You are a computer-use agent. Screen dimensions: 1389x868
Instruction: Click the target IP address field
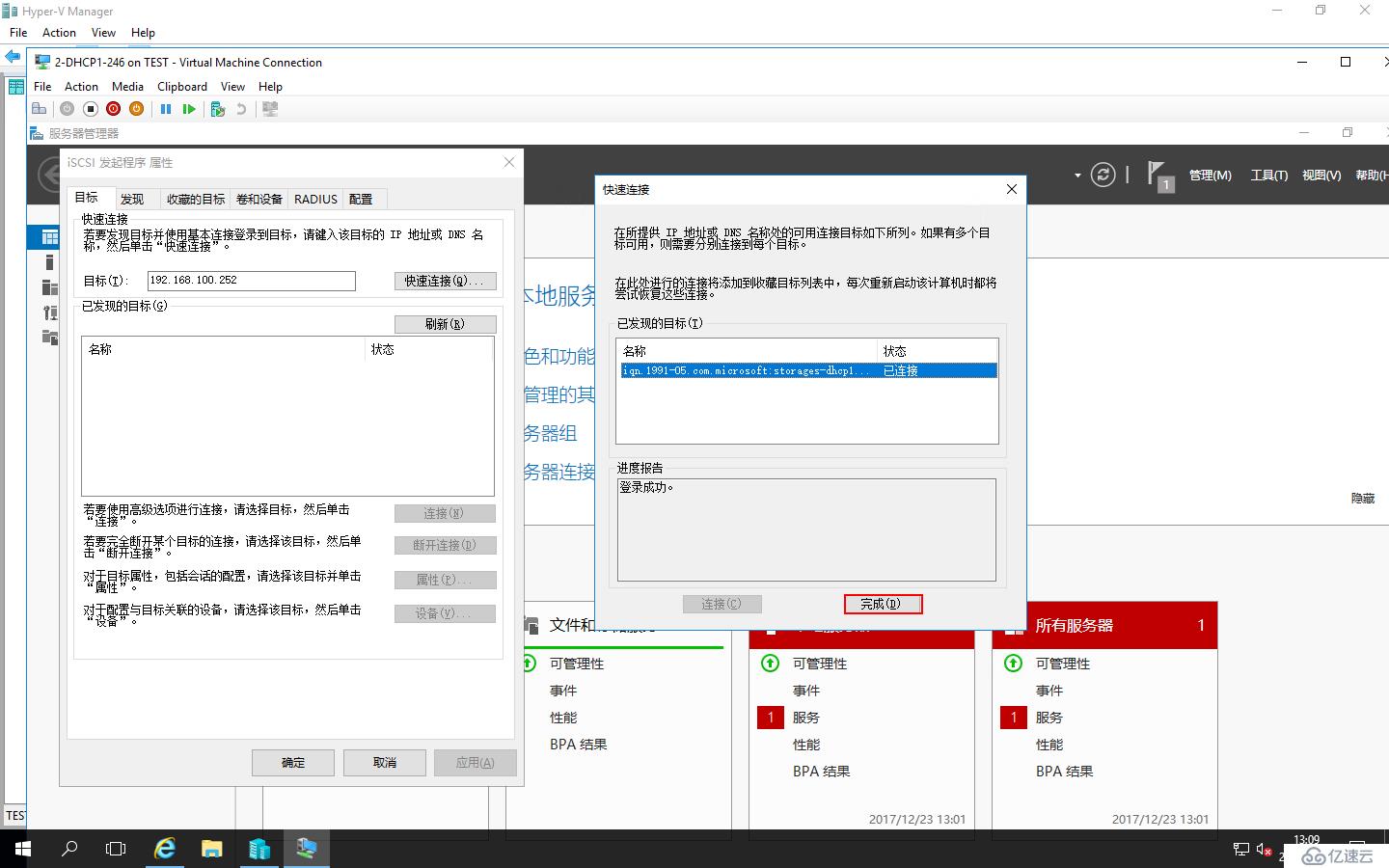[252, 280]
